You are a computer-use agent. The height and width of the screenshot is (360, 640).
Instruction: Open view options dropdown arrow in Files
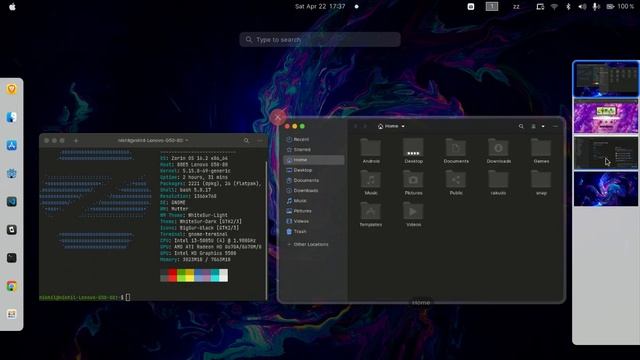pyautogui.click(x=543, y=127)
